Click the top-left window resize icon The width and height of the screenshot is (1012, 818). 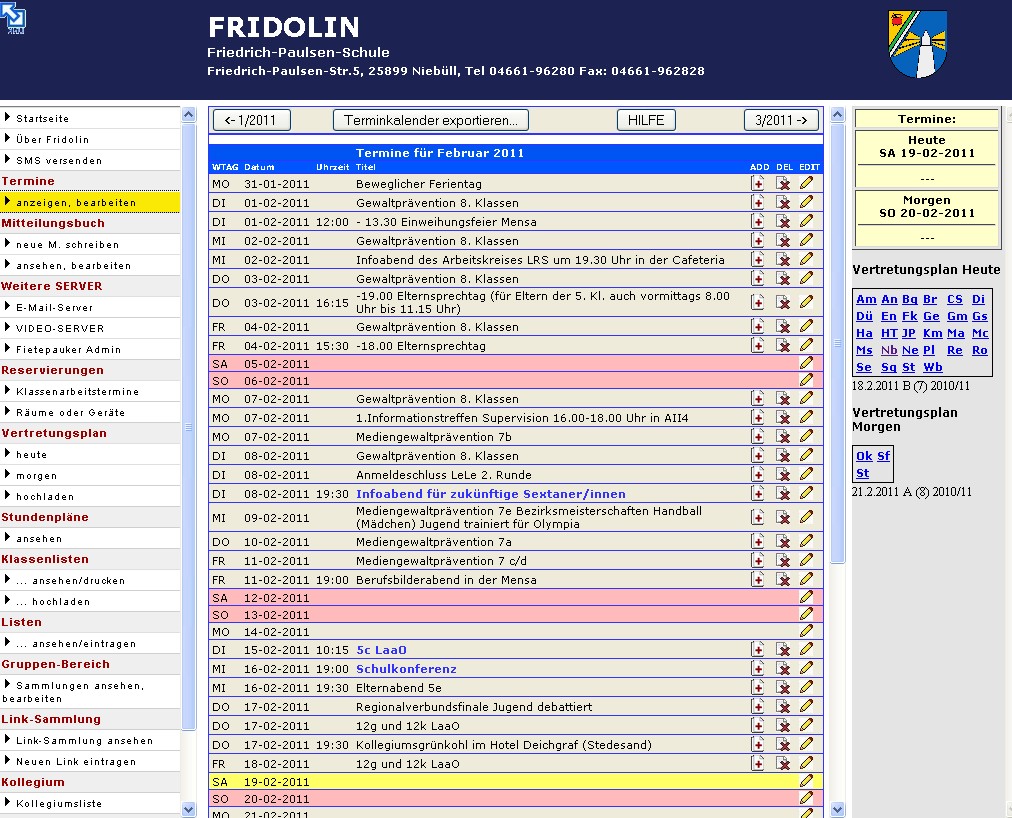(15, 19)
